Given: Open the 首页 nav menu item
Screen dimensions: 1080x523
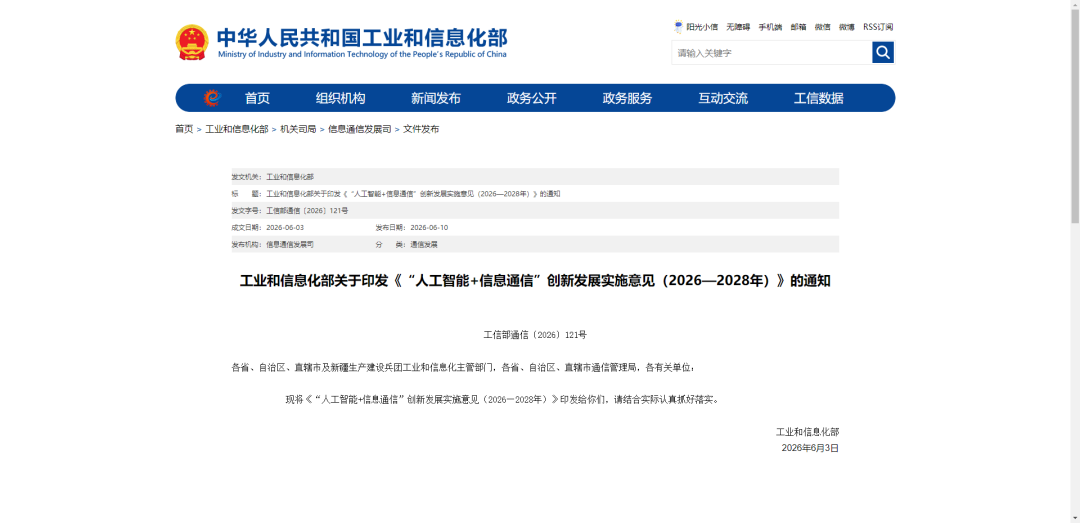Looking at the screenshot, I should pyautogui.click(x=257, y=98).
